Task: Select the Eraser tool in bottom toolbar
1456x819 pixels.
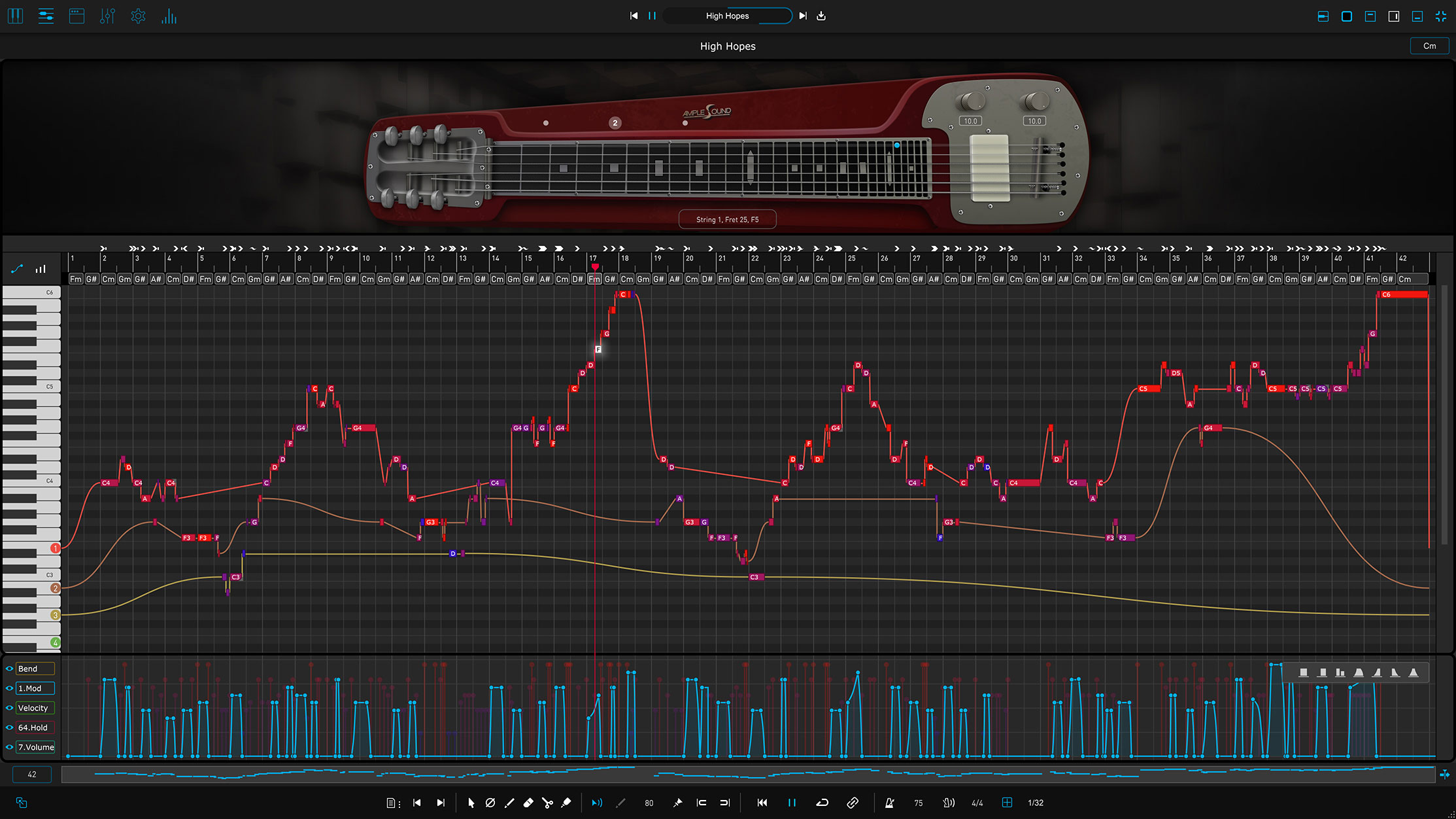Action: pyautogui.click(x=528, y=803)
